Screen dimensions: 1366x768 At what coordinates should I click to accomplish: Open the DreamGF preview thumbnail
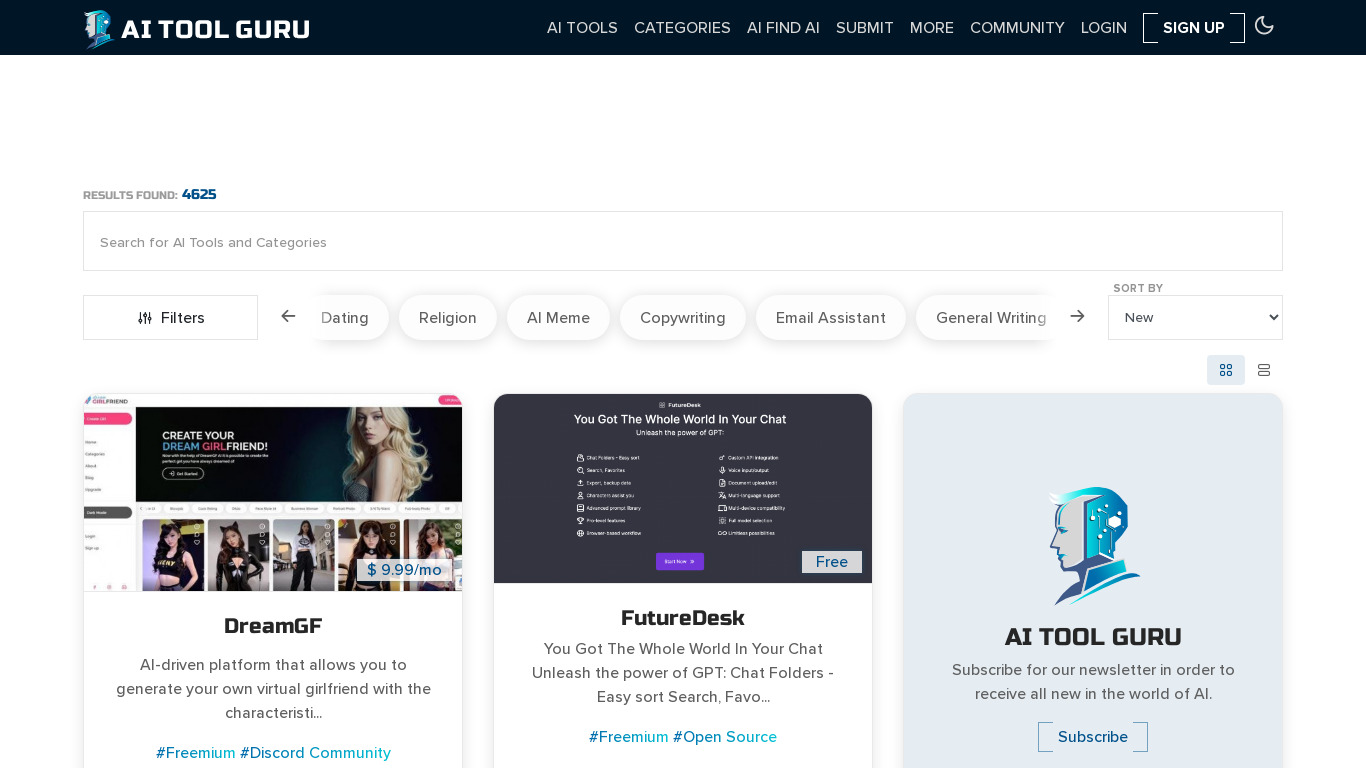[273, 493]
